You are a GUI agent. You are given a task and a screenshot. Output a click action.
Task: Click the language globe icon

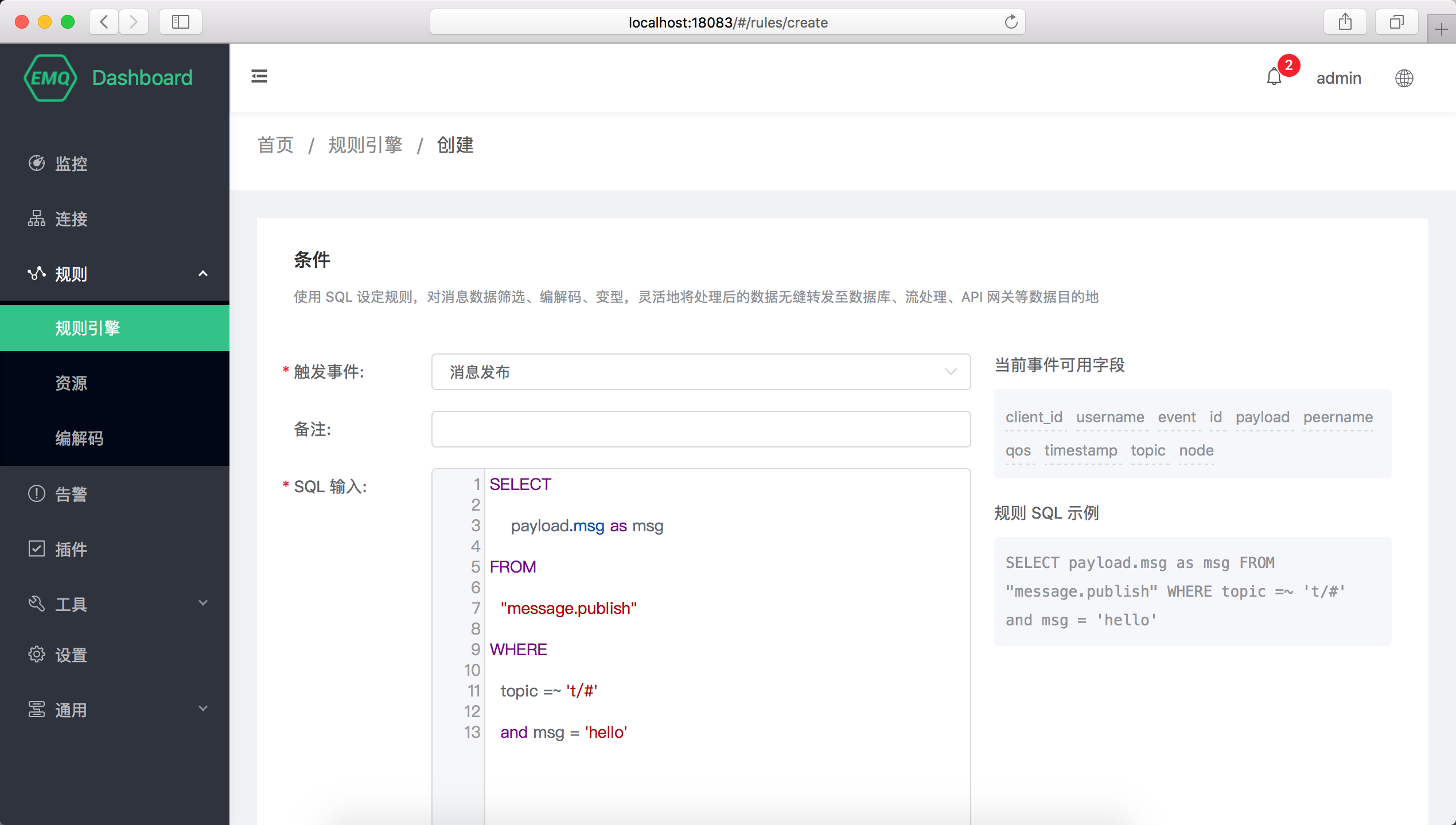pyautogui.click(x=1404, y=78)
